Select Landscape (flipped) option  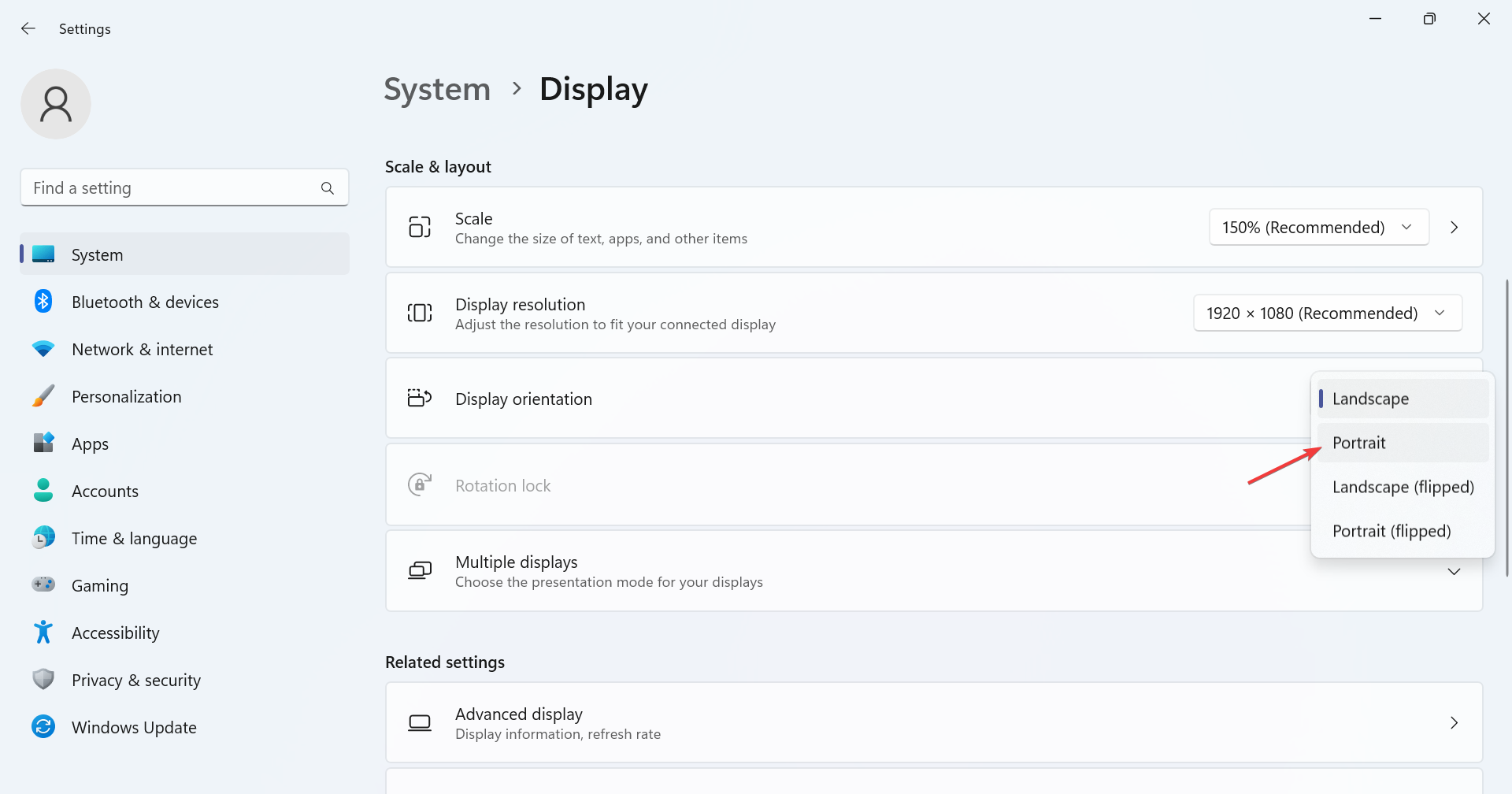1403,487
